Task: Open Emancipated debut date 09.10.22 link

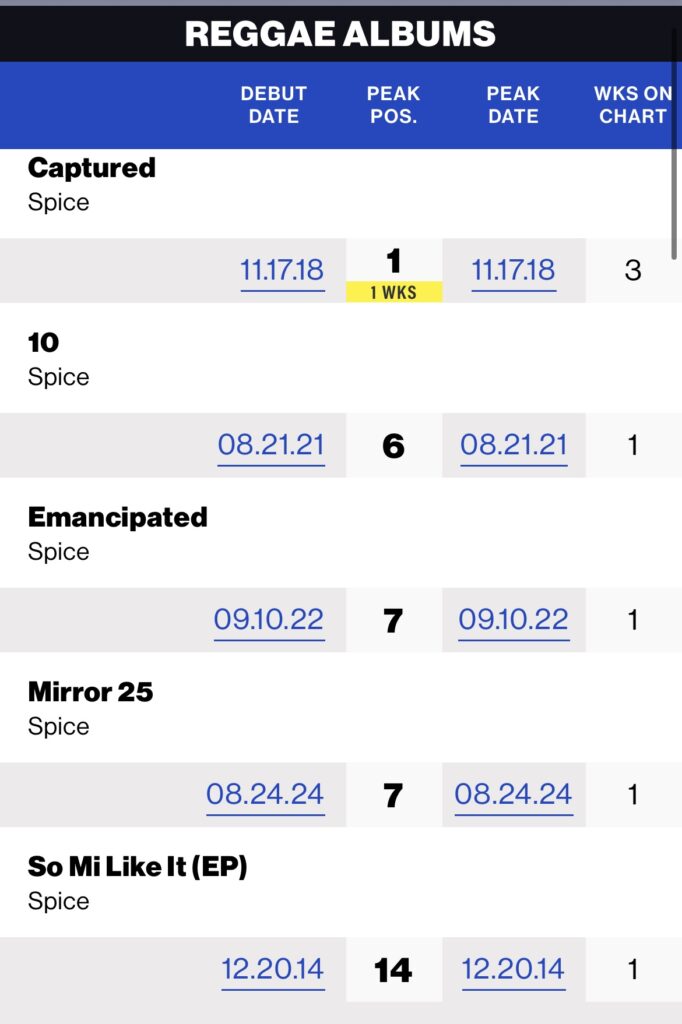Action: [x=269, y=620]
